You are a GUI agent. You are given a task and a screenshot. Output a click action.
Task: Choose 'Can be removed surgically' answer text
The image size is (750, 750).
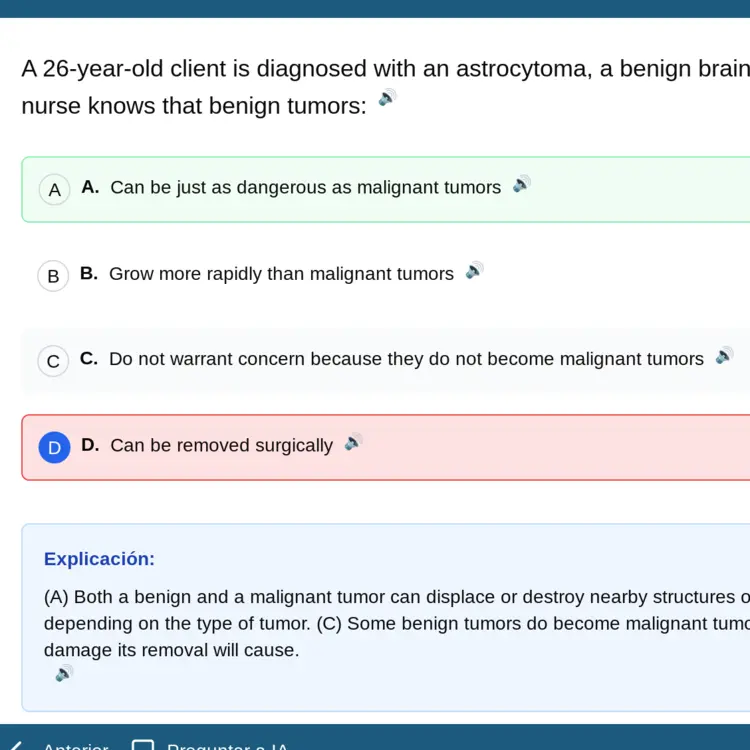tap(221, 446)
